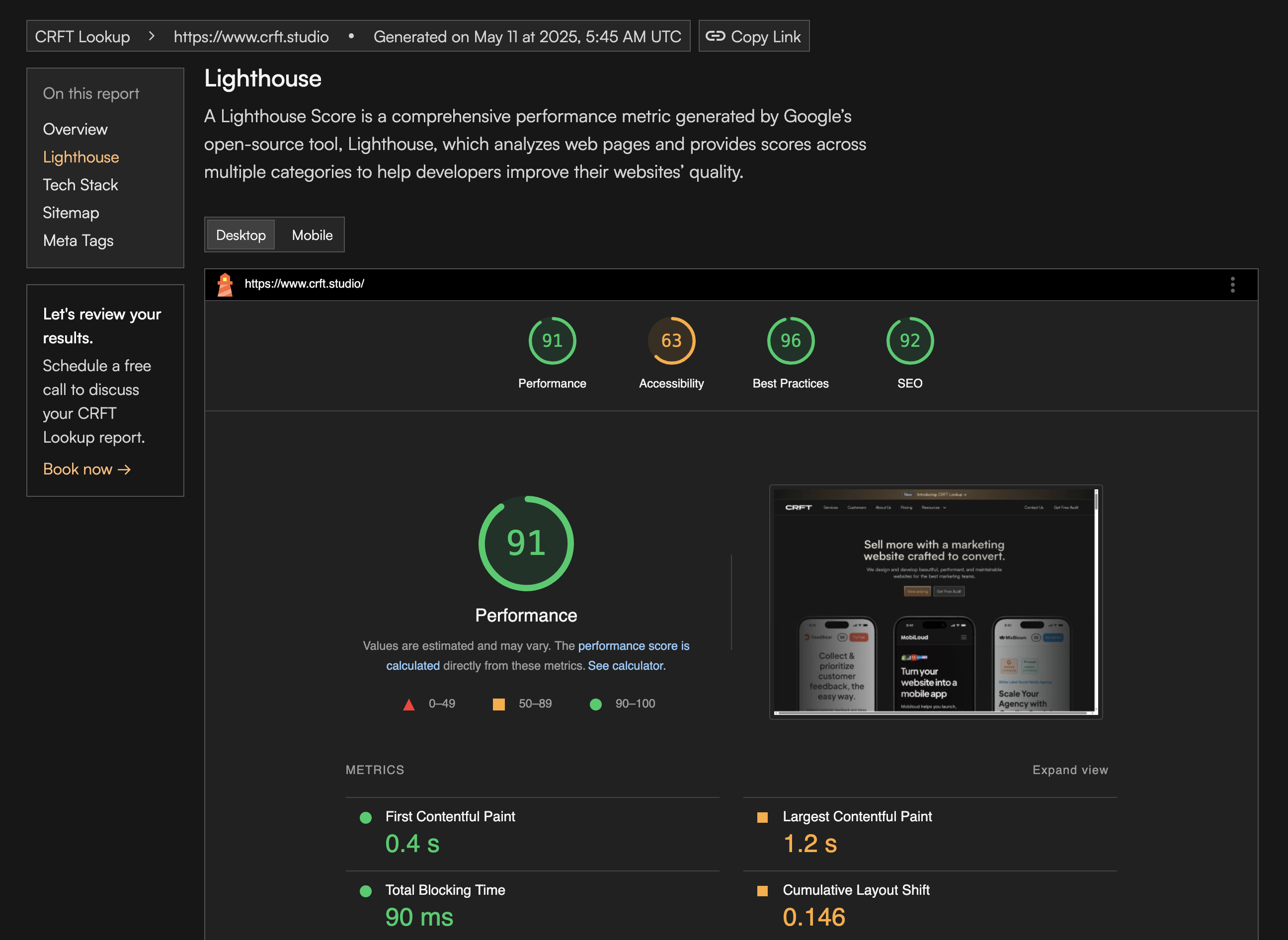The image size is (1288, 940).
Task: Click the large Performance 91 score circle
Action: click(x=525, y=544)
